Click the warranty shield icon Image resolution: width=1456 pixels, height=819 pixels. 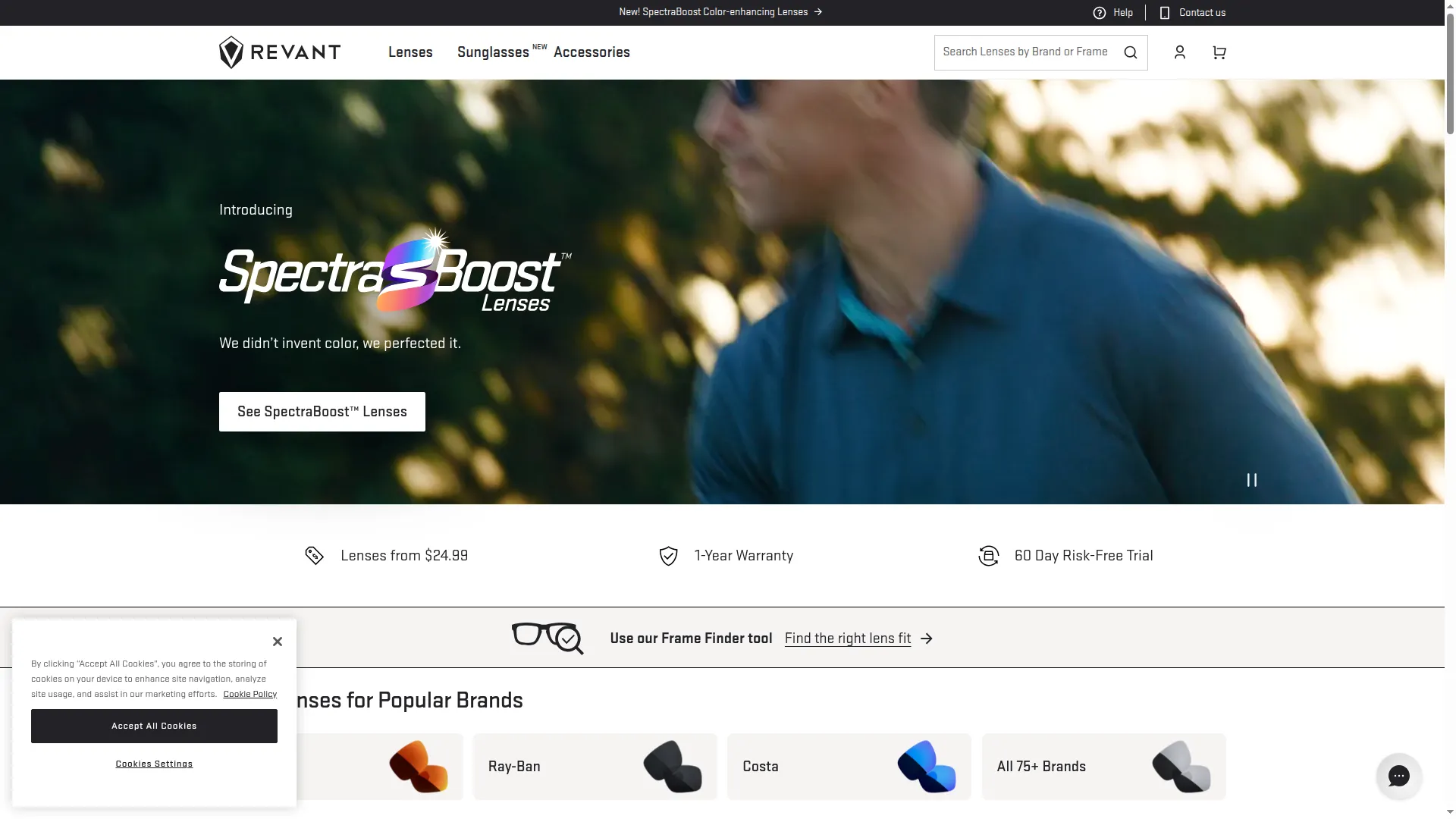tap(668, 556)
